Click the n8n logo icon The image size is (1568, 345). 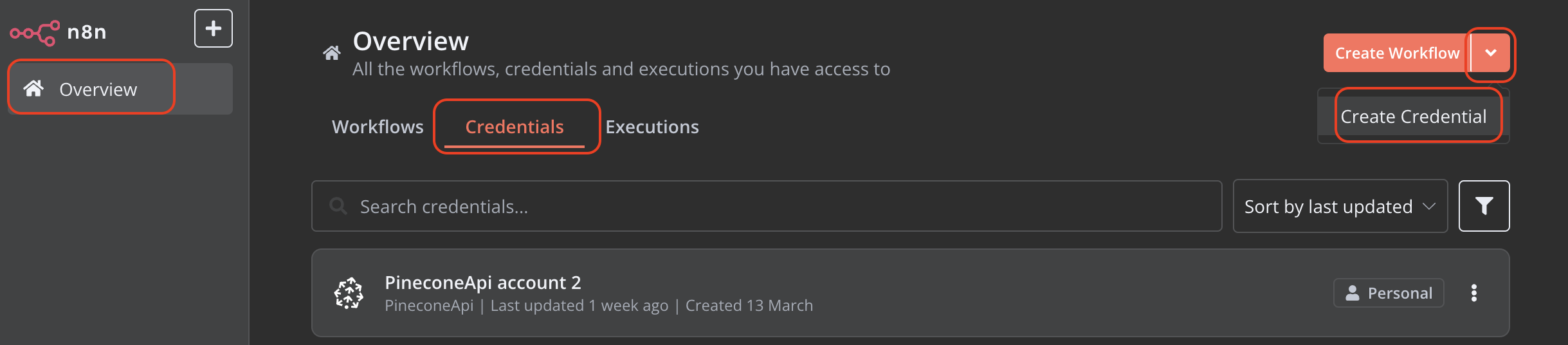click(35, 32)
